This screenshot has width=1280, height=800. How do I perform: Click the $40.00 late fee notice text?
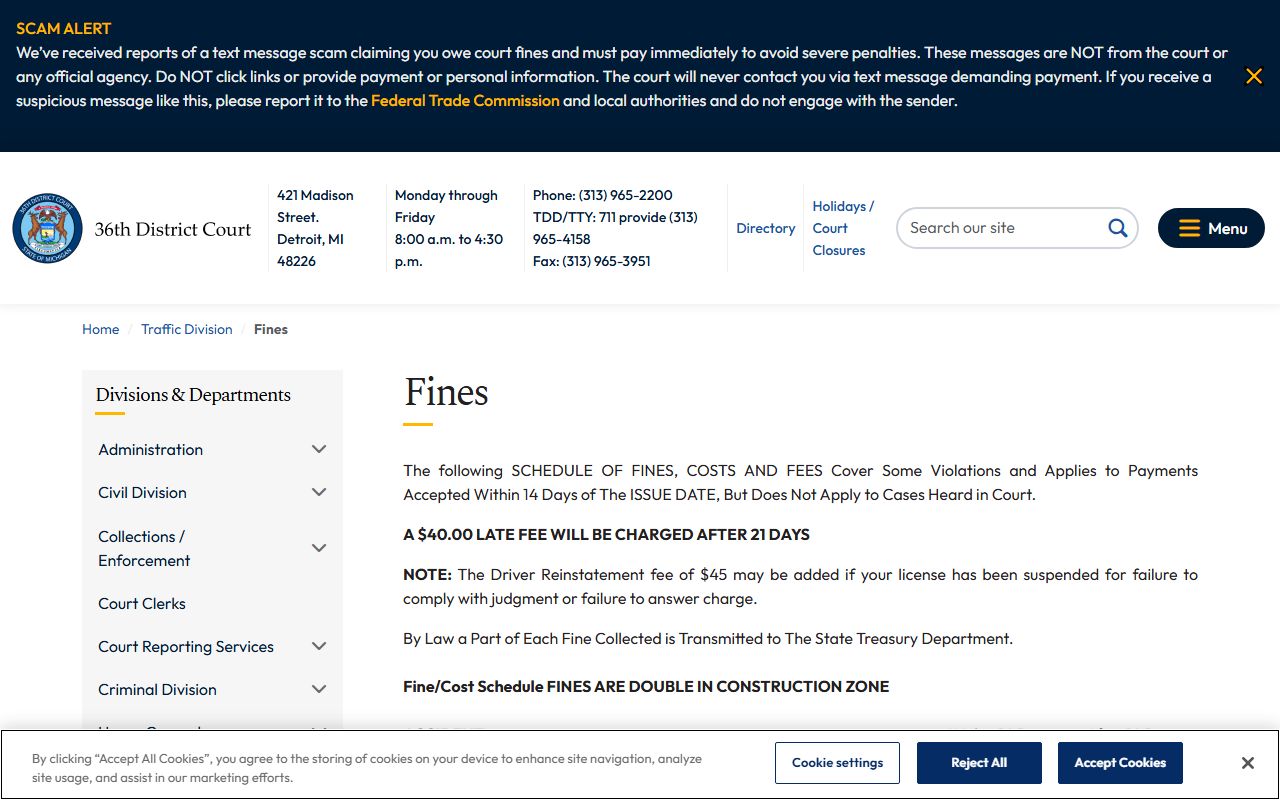pyautogui.click(x=606, y=534)
